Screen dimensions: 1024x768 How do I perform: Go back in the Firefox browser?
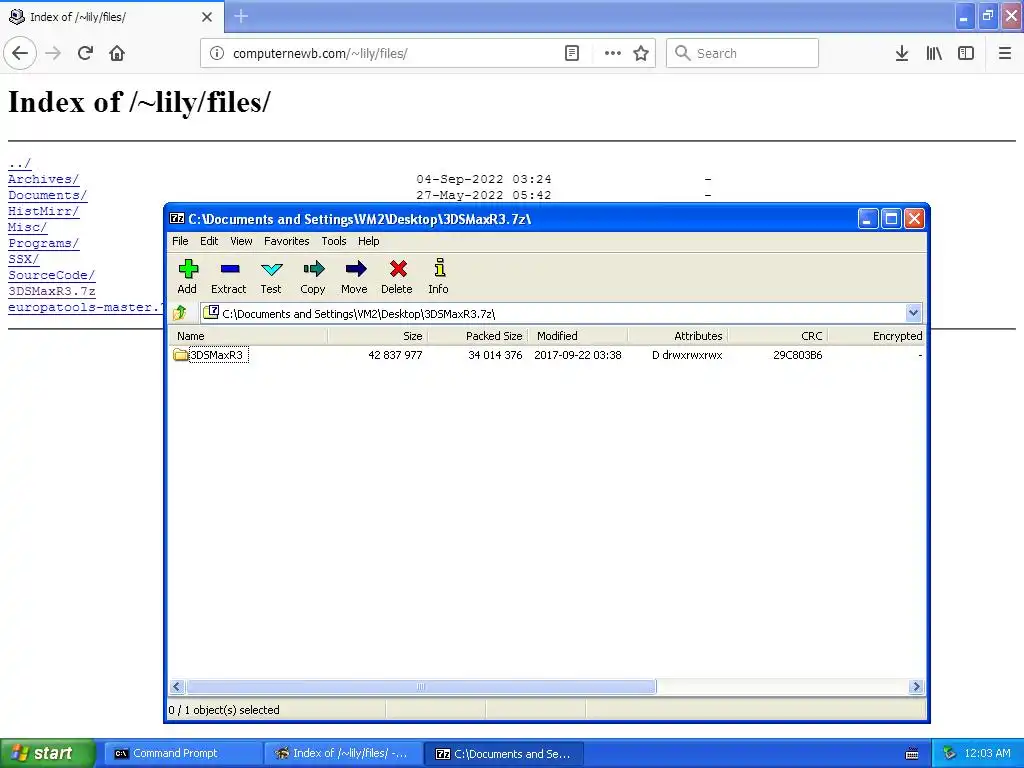click(20, 53)
